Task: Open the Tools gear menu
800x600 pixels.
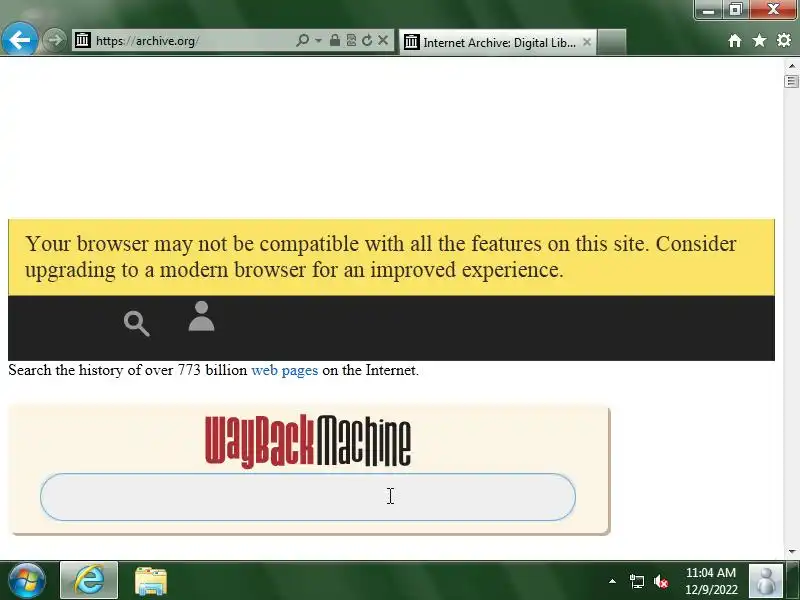Action: pyautogui.click(x=784, y=40)
